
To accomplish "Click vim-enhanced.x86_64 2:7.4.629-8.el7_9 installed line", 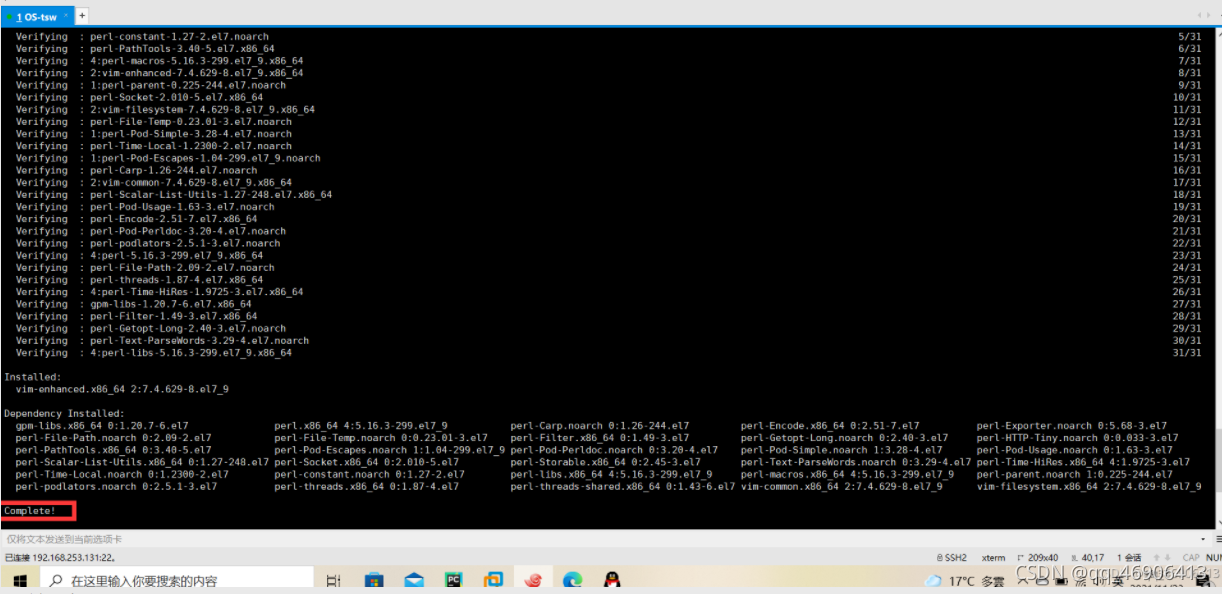I will coord(122,389).
